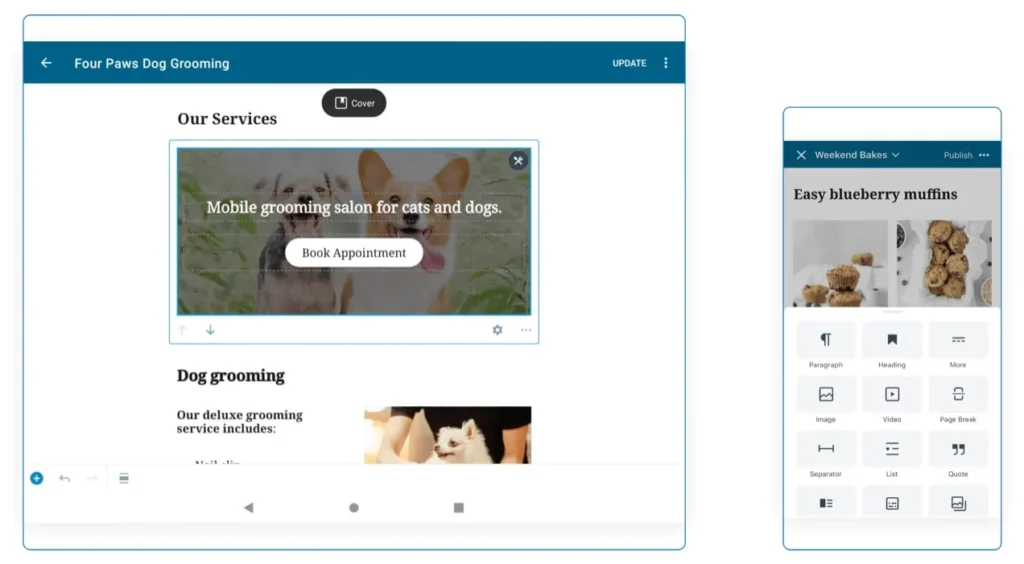The image size is (1024, 564).
Task: Tap the white dog grooming photo
Action: pyautogui.click(x=447, y=435)
